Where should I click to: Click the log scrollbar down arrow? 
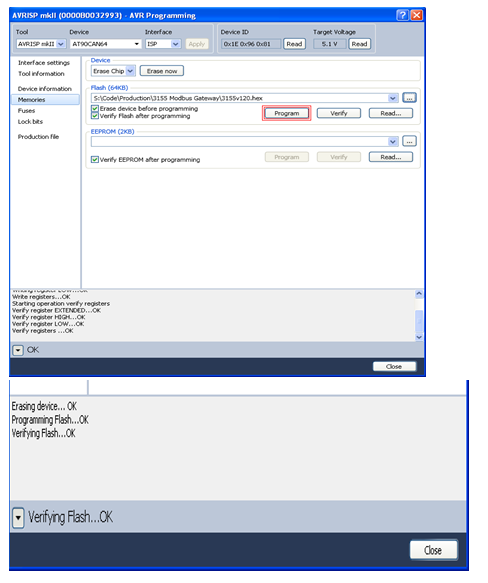click(419, 337)
